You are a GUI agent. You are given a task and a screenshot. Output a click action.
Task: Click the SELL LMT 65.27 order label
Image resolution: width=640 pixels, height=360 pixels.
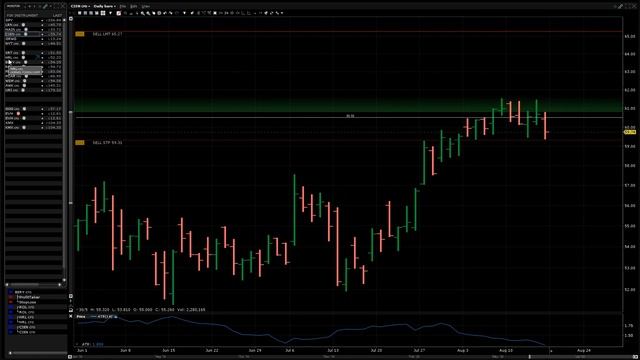pyautogui.click(x=107, y=34)
